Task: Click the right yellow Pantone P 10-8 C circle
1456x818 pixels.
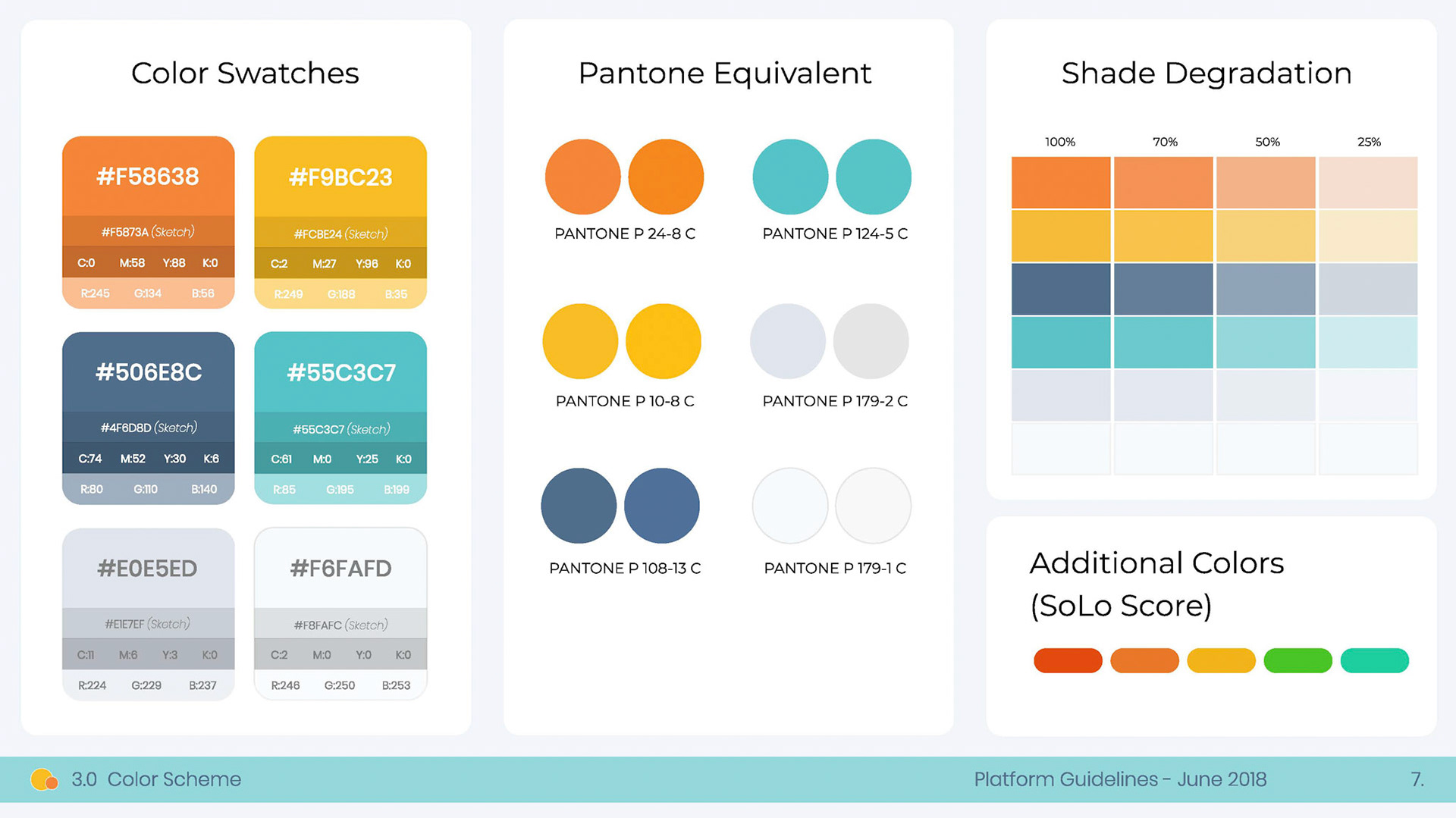Action: 664,341
